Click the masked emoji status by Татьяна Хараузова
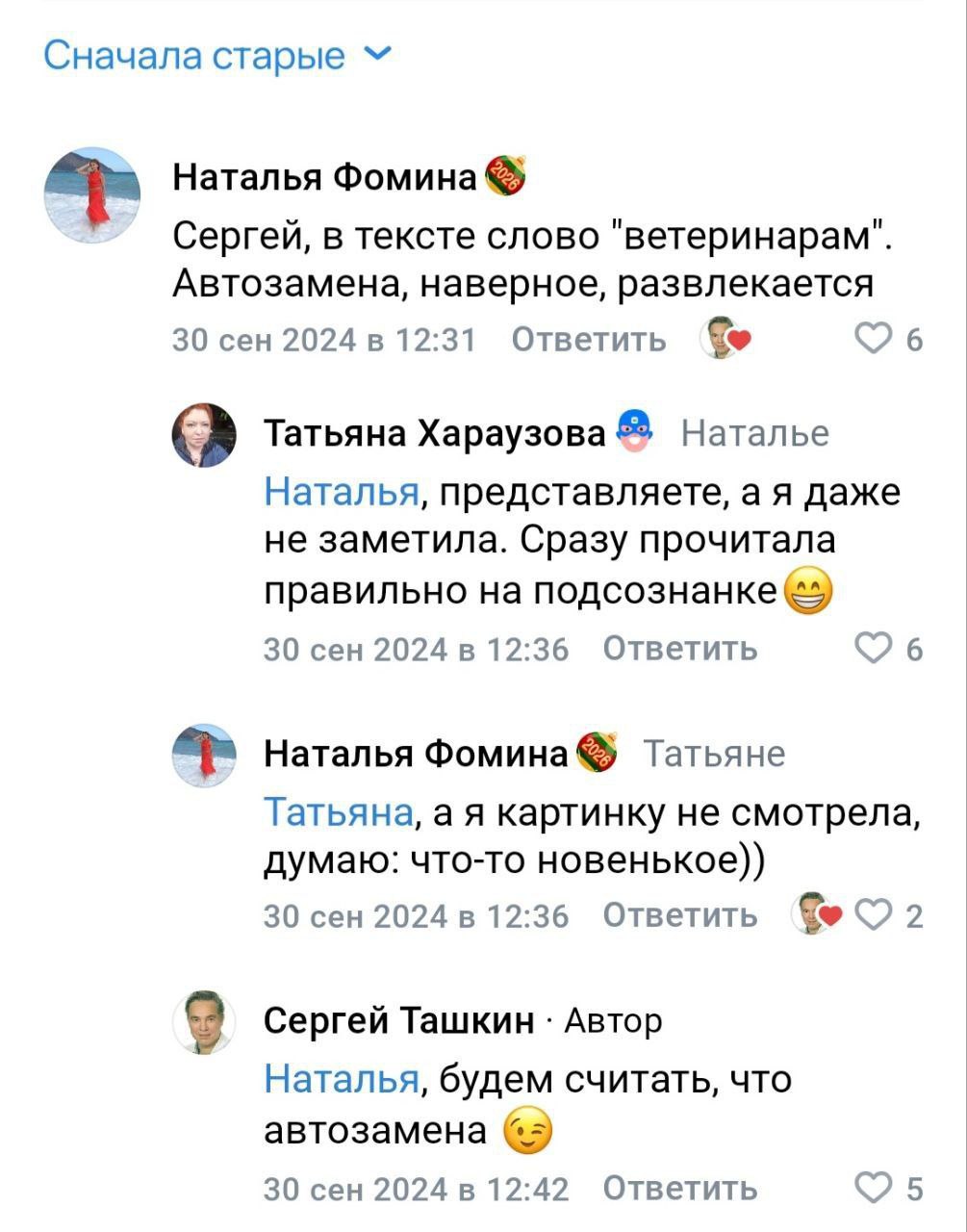 click(635, 430)
